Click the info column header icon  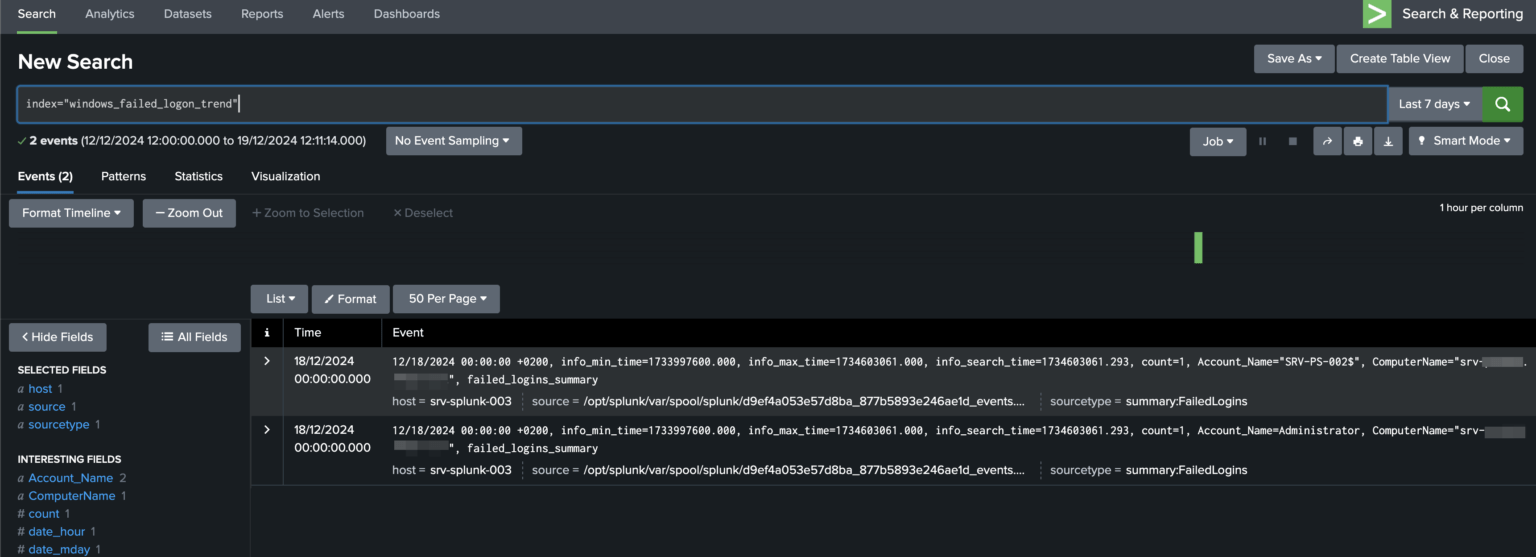(x=267, y=333)
